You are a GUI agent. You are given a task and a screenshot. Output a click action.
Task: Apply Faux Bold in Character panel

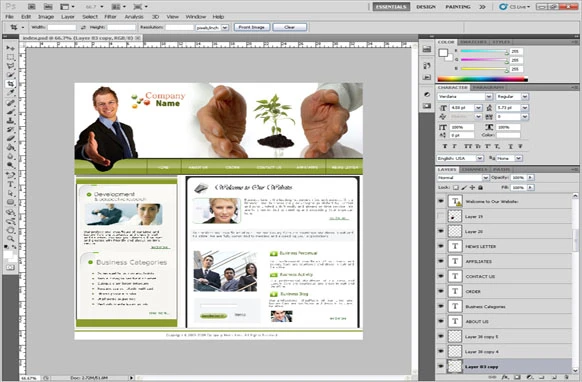(445, 146)
